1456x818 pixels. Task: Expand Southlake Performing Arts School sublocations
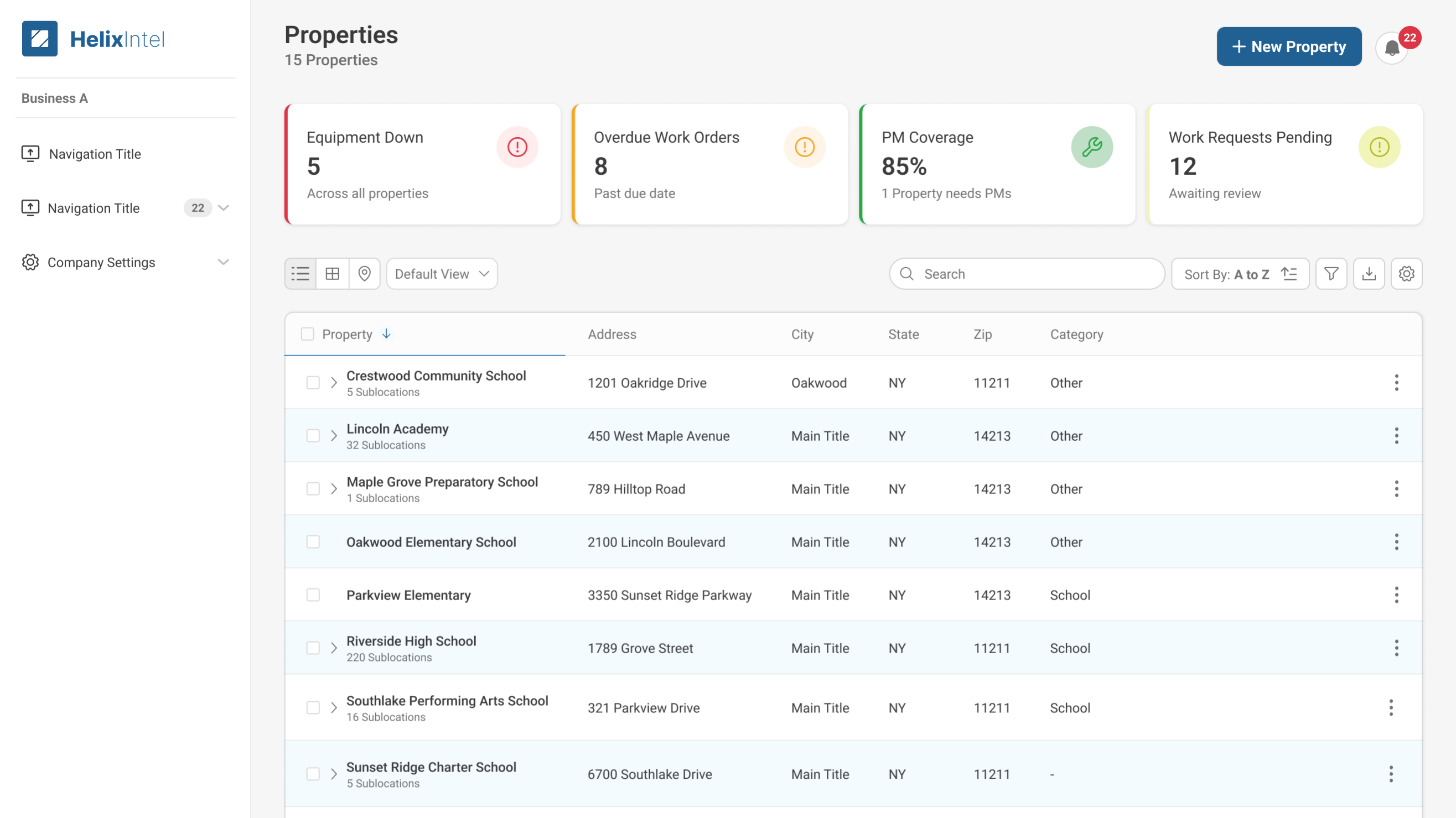point(334,707)
